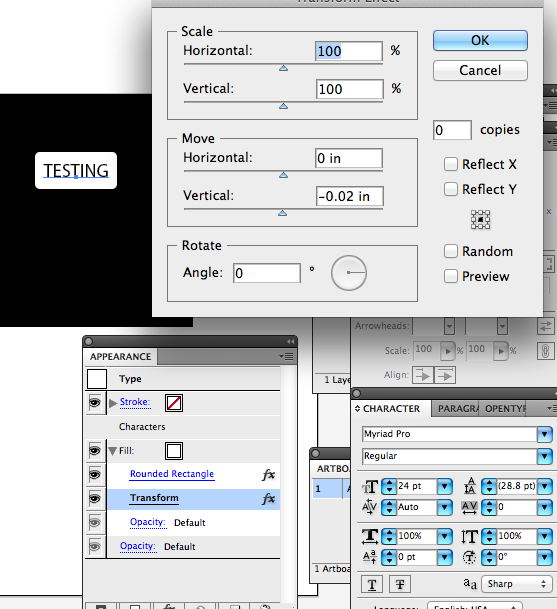Open the Myriad Pro font family dropdown
The image size is (557, 609).
[x=545, y=434]
